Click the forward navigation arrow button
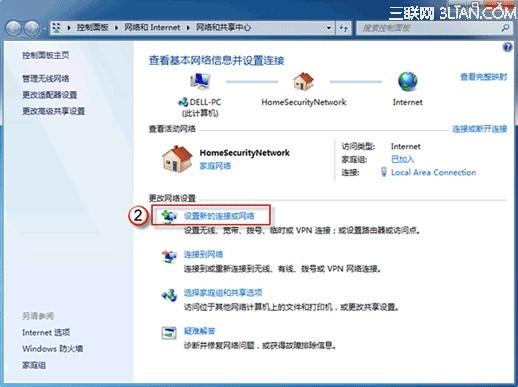 tap(32, 28)
